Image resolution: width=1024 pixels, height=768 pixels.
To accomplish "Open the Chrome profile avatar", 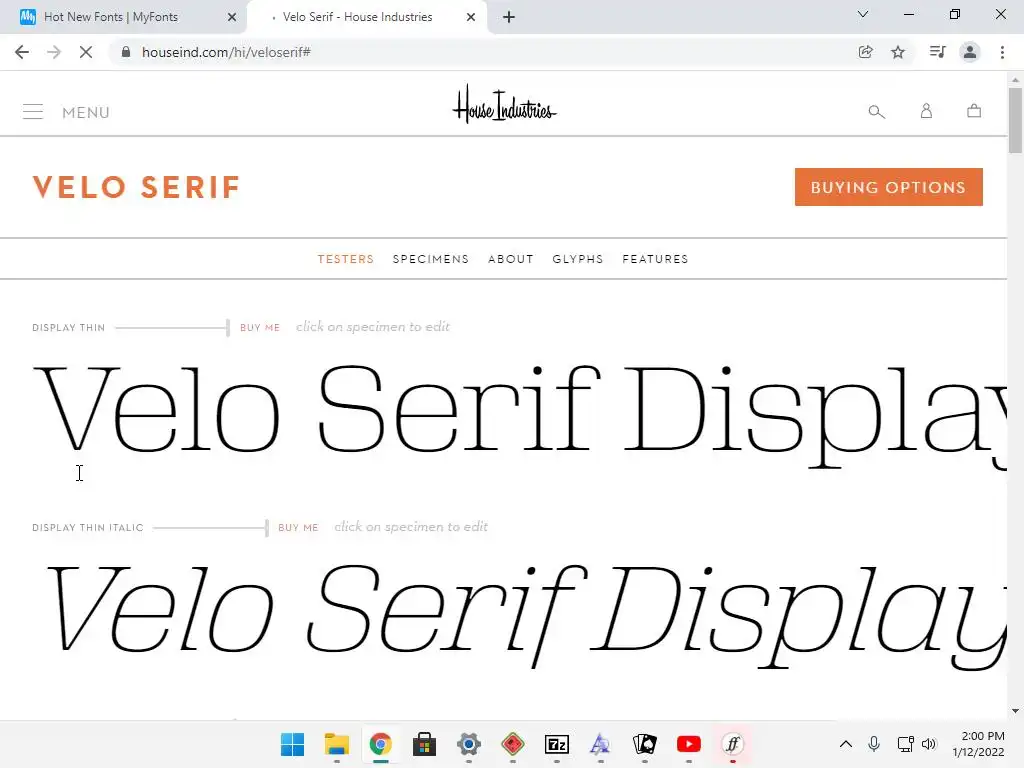I will tap(970, 52).
